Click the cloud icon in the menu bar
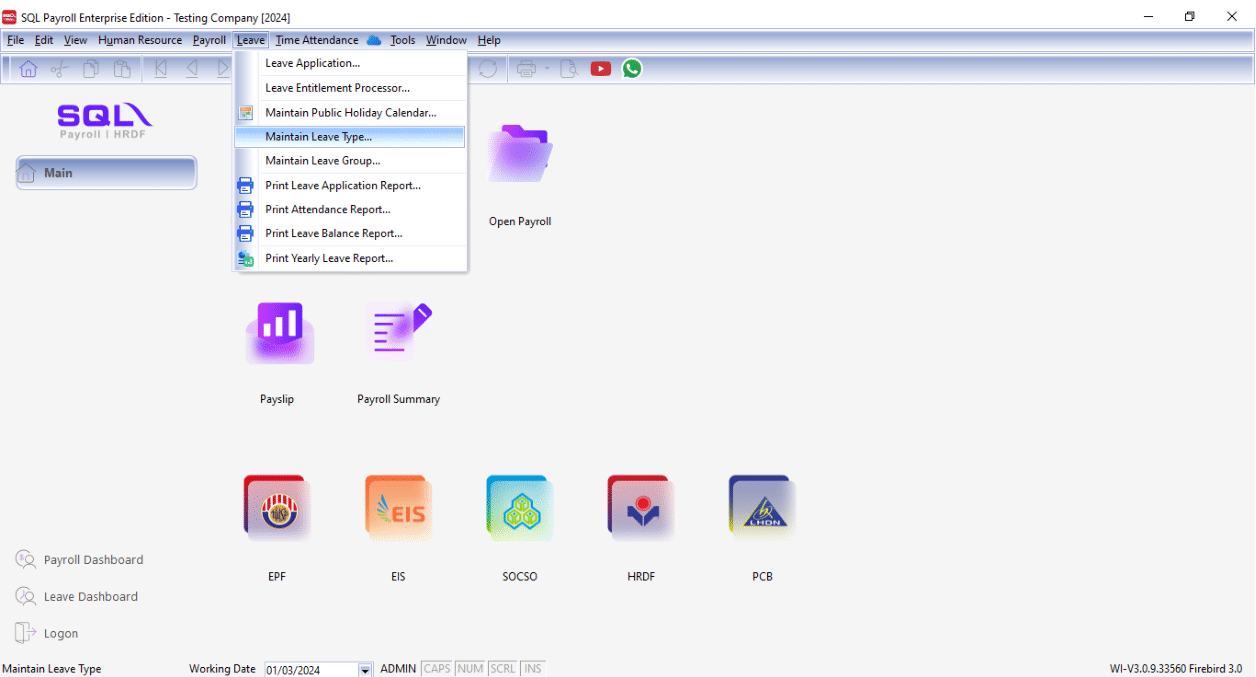1256x677 pixels. pos(374,40)
